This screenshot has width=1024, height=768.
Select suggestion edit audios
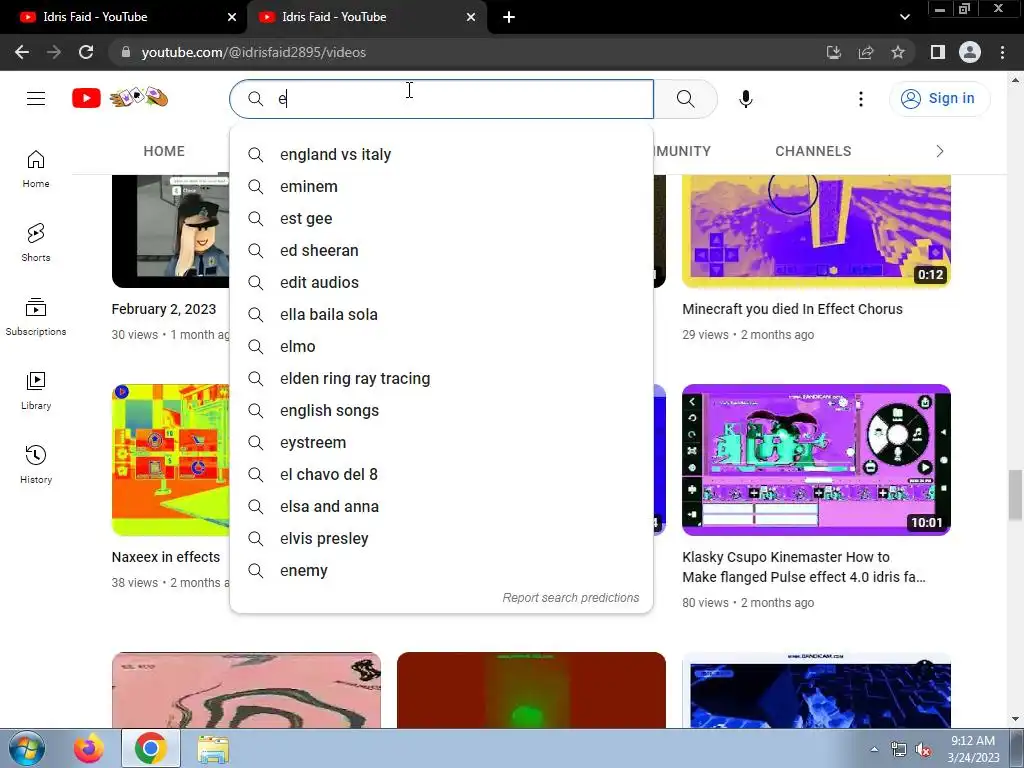tap(441, 283)
